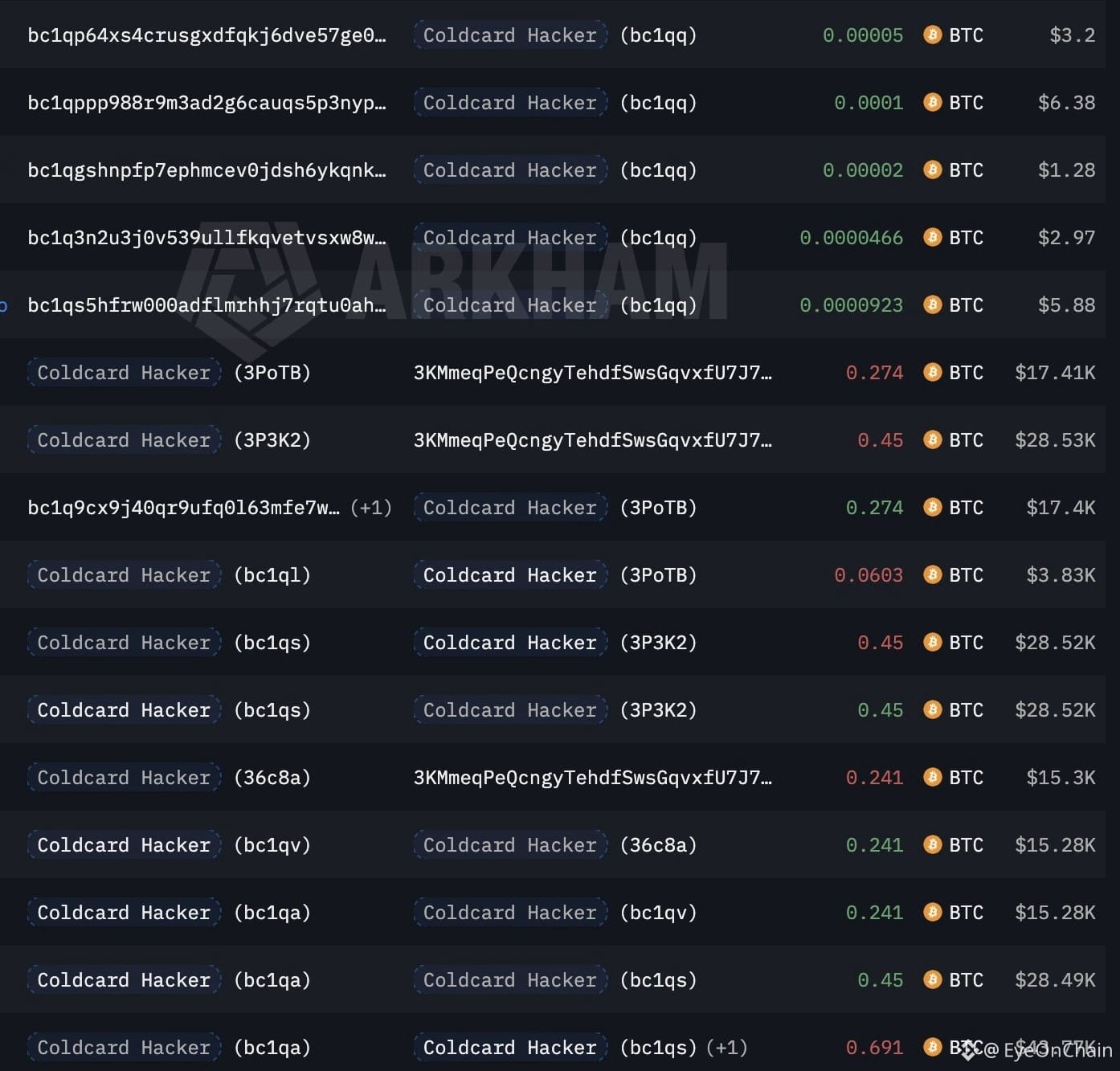Expand the (+1) beside the Coldcard Hacker (bc1qs) recipient
The image size is (1120, 1071).
click(727, 1048)
